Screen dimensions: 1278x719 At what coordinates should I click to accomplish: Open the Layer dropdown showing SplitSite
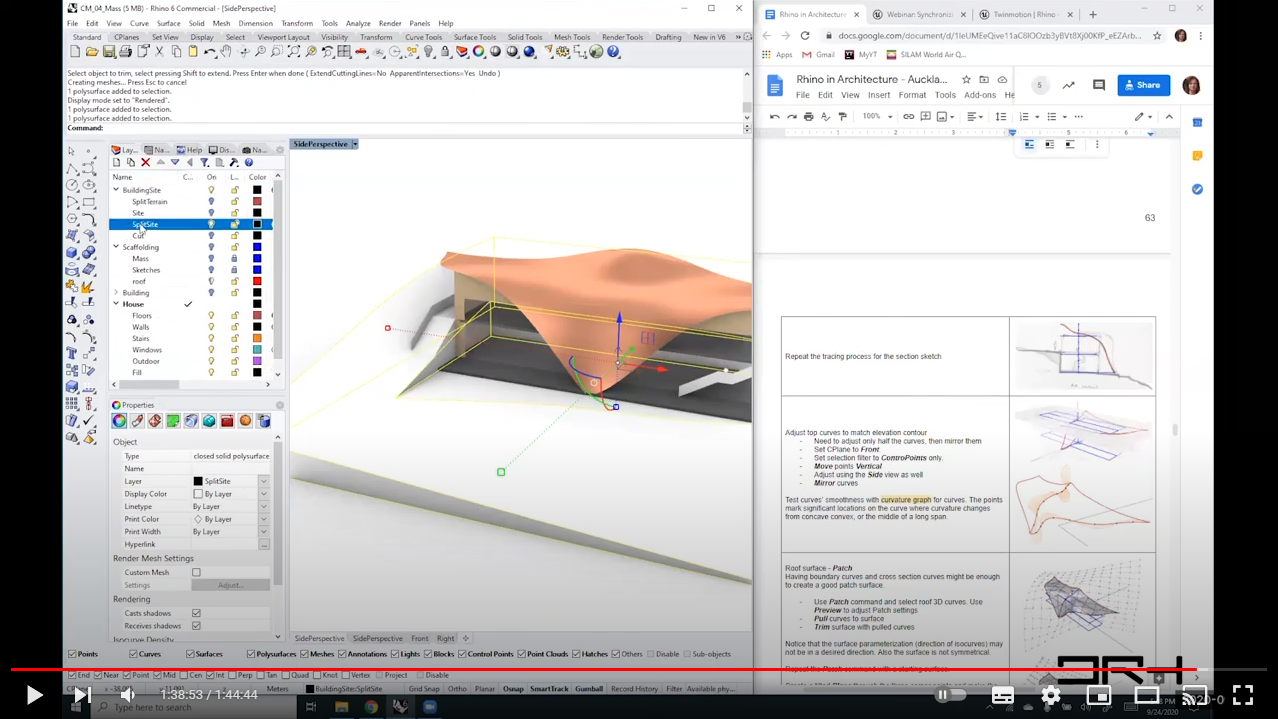click(x=230, y=481)
